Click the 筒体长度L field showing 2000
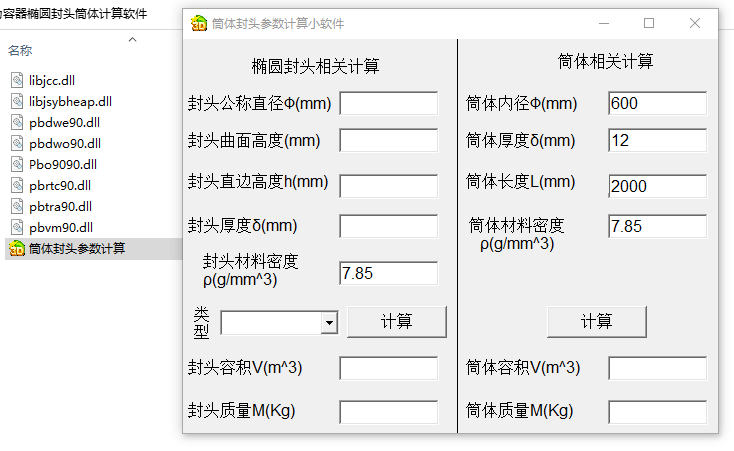 coord(657,185)
